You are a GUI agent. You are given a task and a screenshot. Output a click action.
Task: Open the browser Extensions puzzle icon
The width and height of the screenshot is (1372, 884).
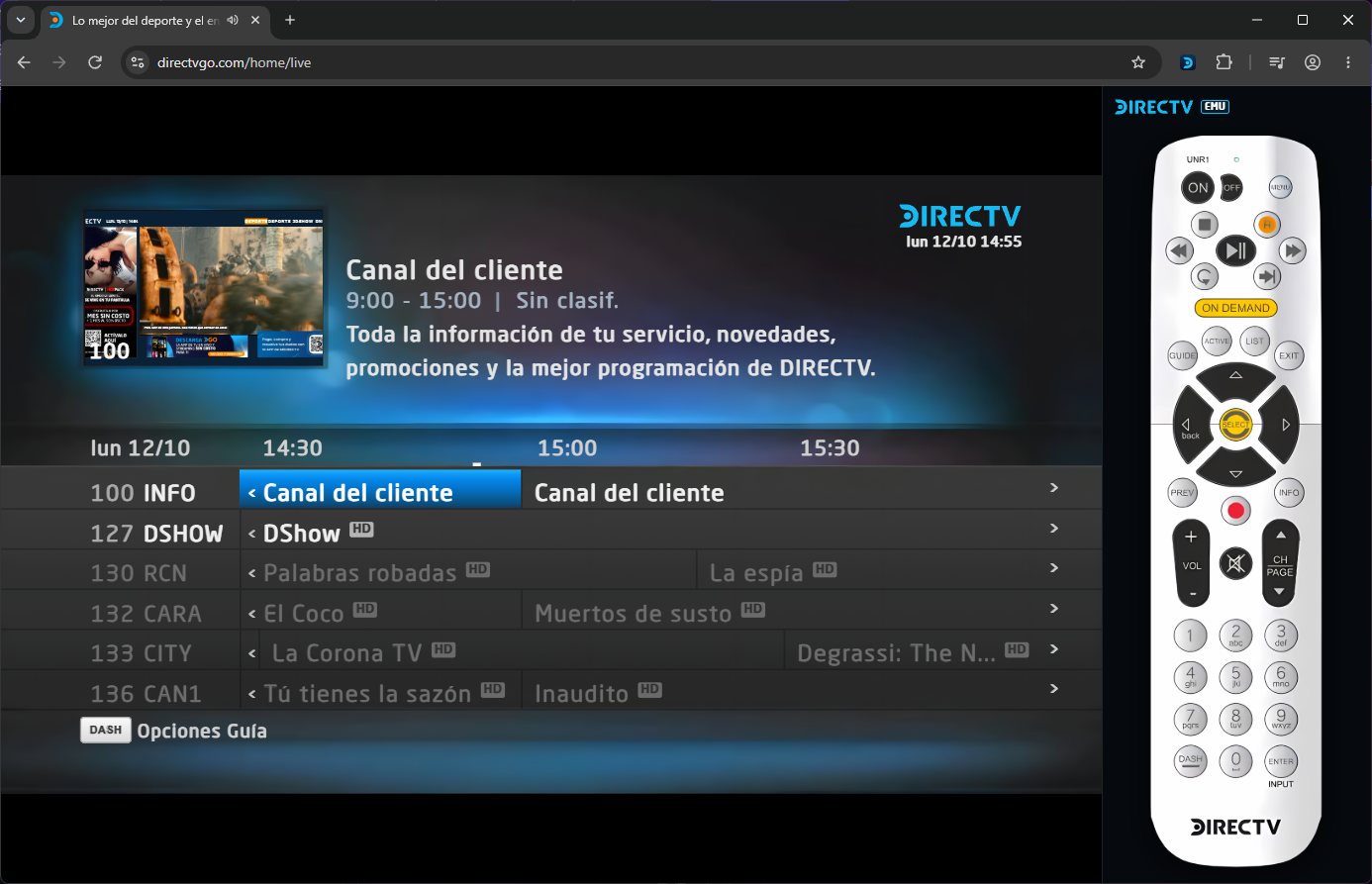click(1225, 62)
